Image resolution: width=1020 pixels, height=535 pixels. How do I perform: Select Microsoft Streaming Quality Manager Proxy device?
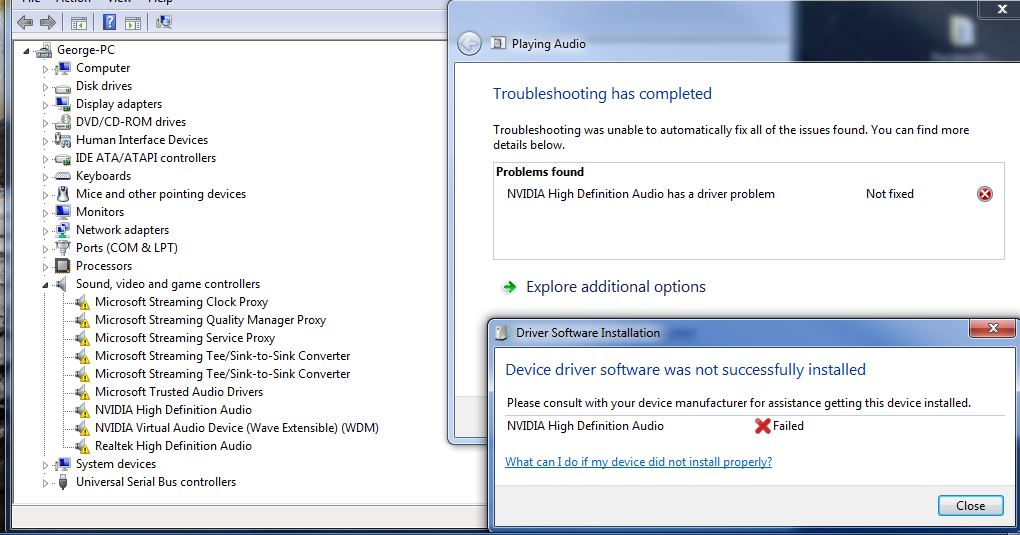(x=210, y=320)
